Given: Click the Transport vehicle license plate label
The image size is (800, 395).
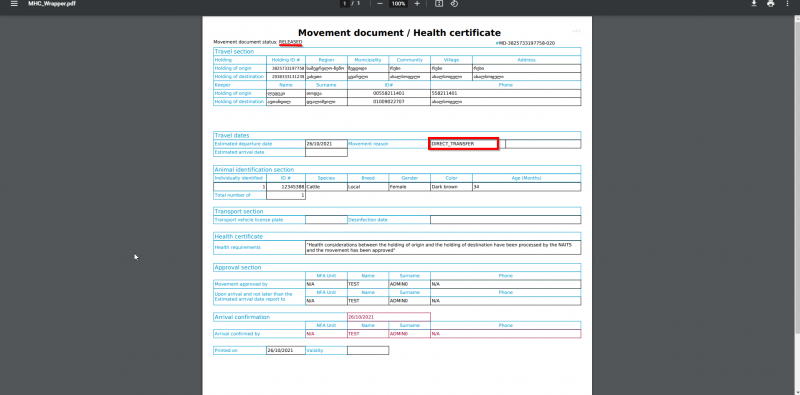Looking at the screenshot, I should pyautogui.click(x=249, y=220).
